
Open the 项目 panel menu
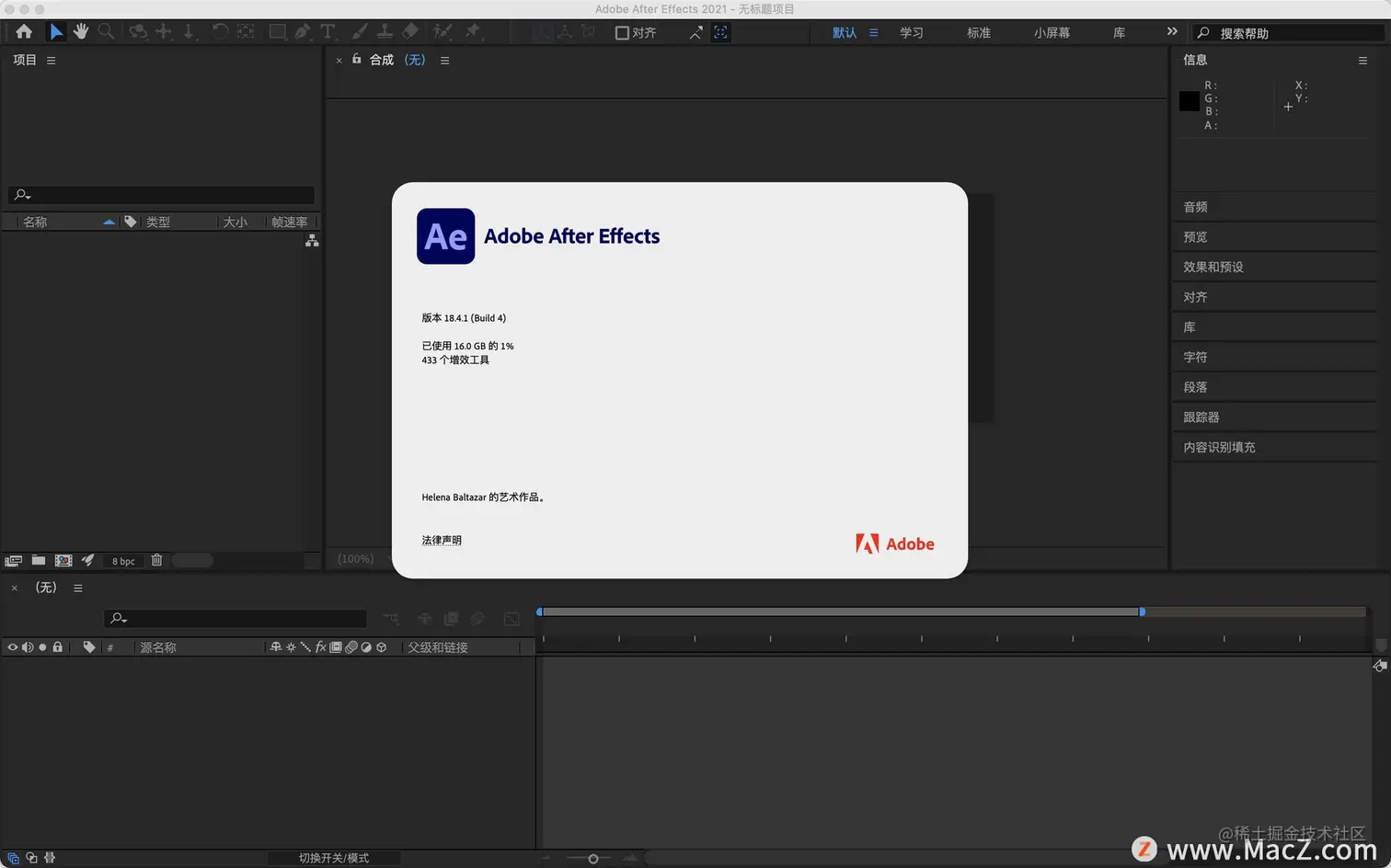pos(51,61)
